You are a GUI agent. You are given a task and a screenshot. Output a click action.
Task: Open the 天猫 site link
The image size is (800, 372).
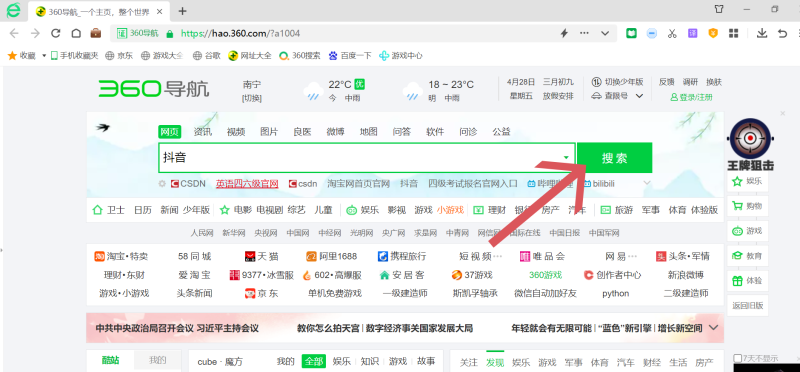262,256
